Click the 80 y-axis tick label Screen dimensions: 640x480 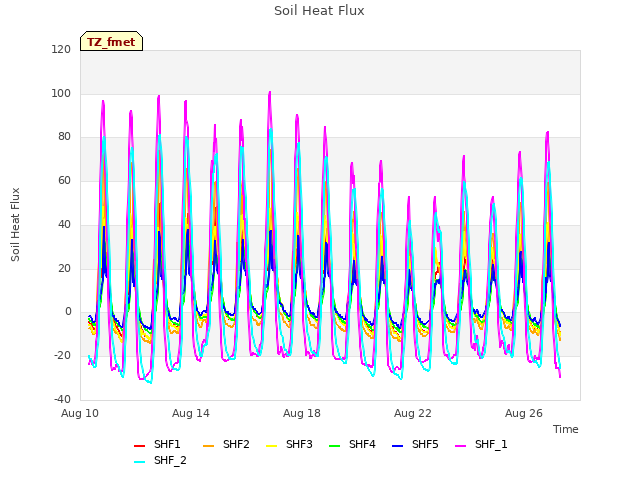64,137
